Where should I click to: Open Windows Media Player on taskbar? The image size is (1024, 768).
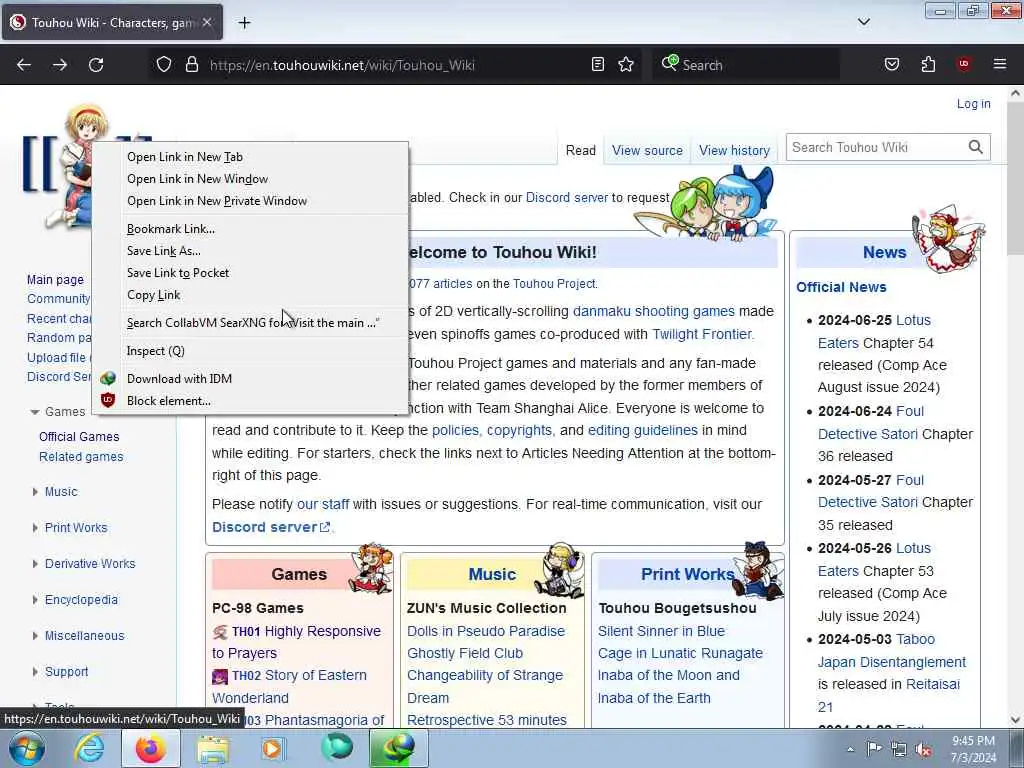(x=273, y=748)
